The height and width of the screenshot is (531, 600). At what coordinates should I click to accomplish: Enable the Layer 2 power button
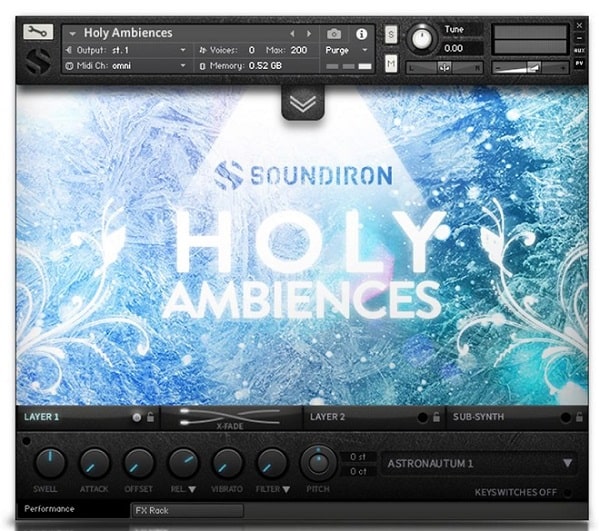[x=422, y=417]
